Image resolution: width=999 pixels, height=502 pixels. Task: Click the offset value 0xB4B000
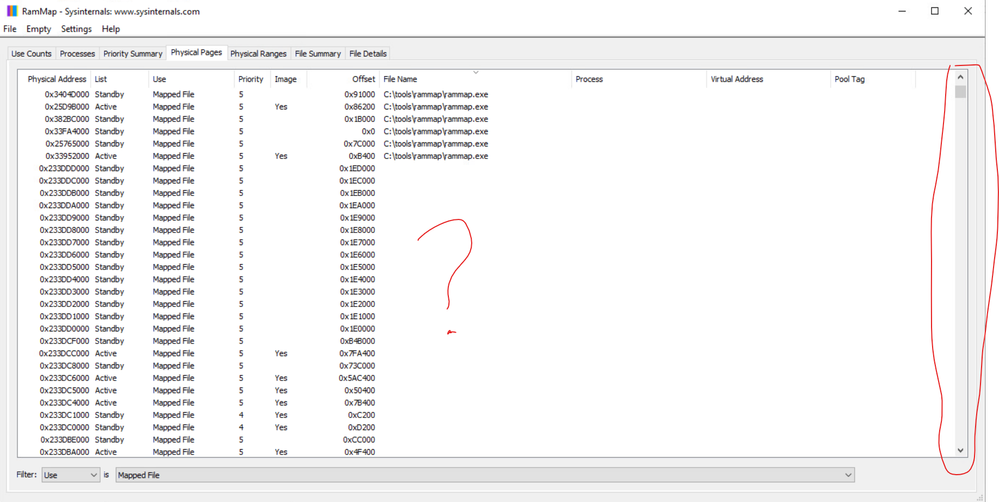point(357,341)
